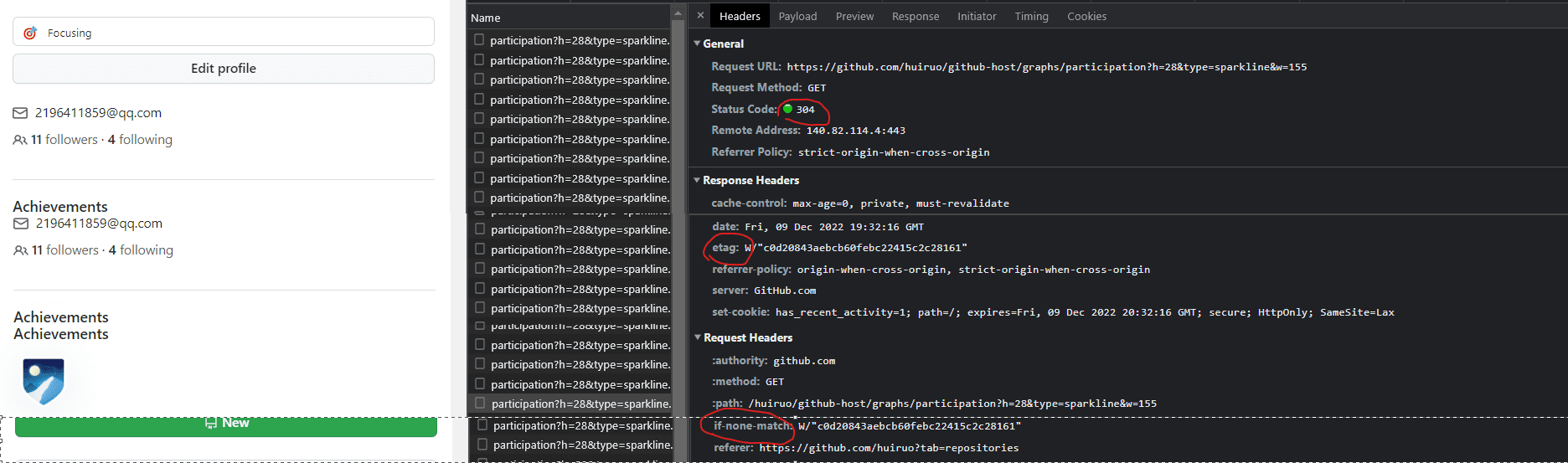The width and height of the screenshot is (1568, 463).
Task: Close the request details panel with X
Action: pyautogui.click(x=700, y=16)
